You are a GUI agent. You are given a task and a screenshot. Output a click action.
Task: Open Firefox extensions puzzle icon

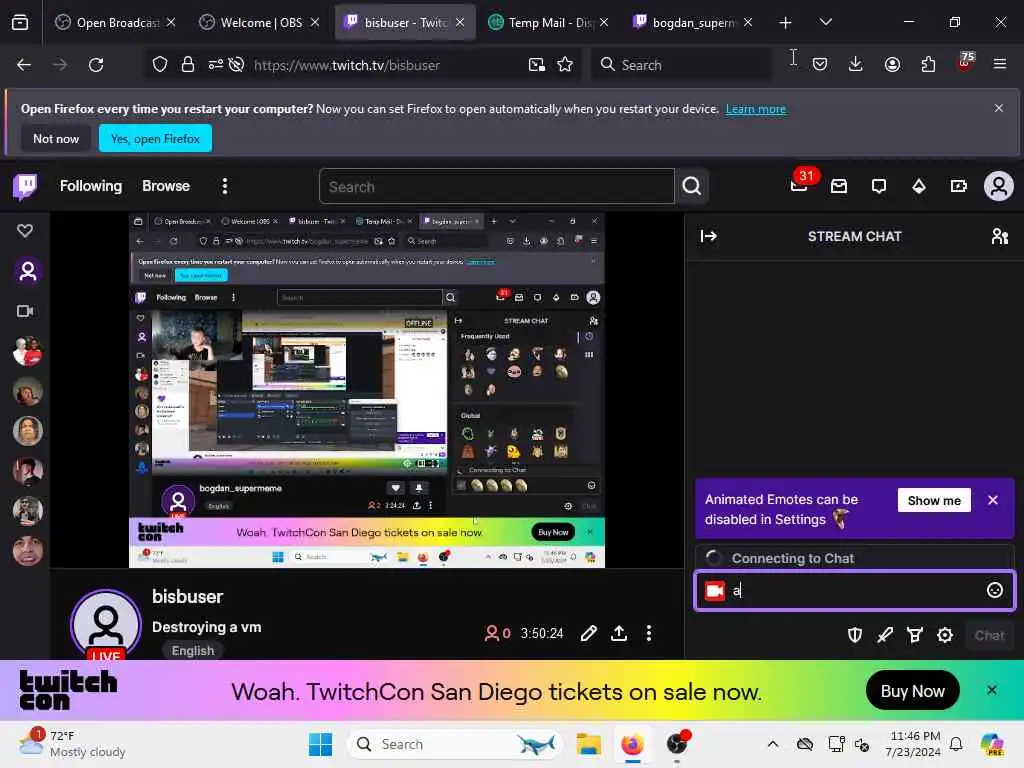coord(928,65)
